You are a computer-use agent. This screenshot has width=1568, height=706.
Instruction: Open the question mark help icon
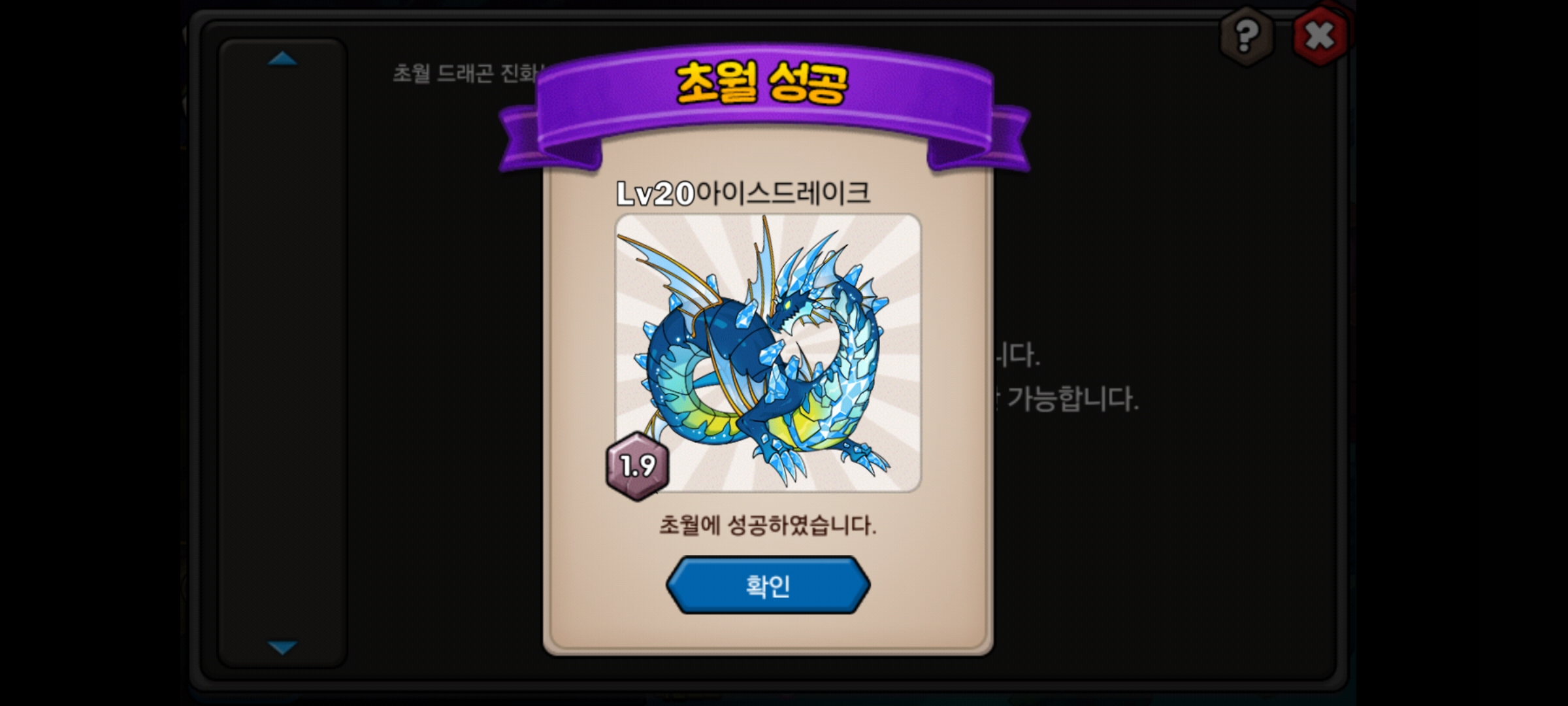(1246, 35)
